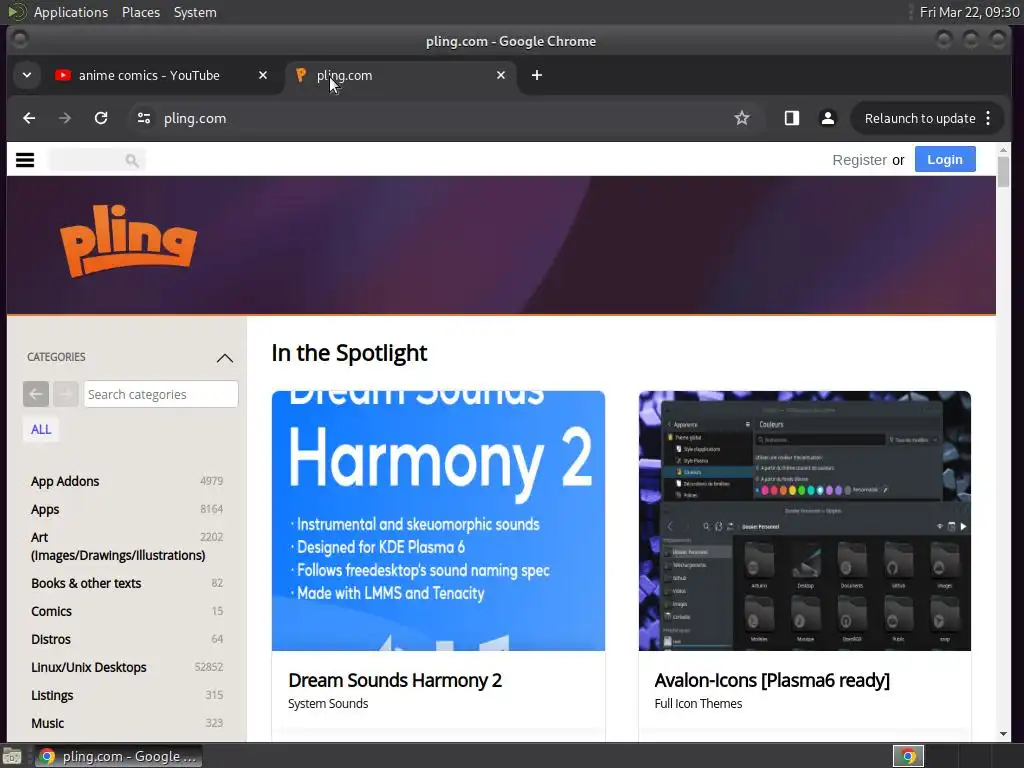Open Chrome side panel icon
Viewport: 1024px width, 768px height.
point(792,118)
